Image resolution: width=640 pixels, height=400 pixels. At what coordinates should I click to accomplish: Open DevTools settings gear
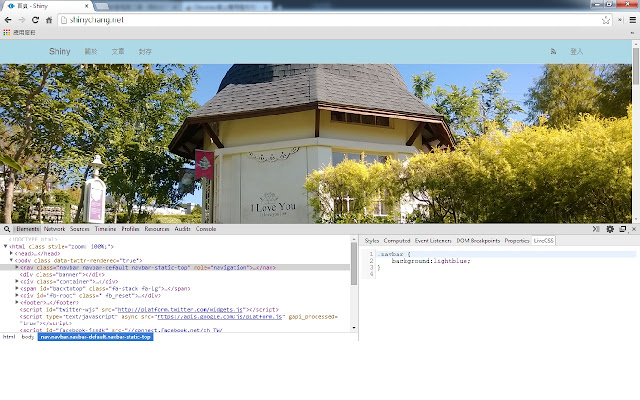[x=610, y=229]
